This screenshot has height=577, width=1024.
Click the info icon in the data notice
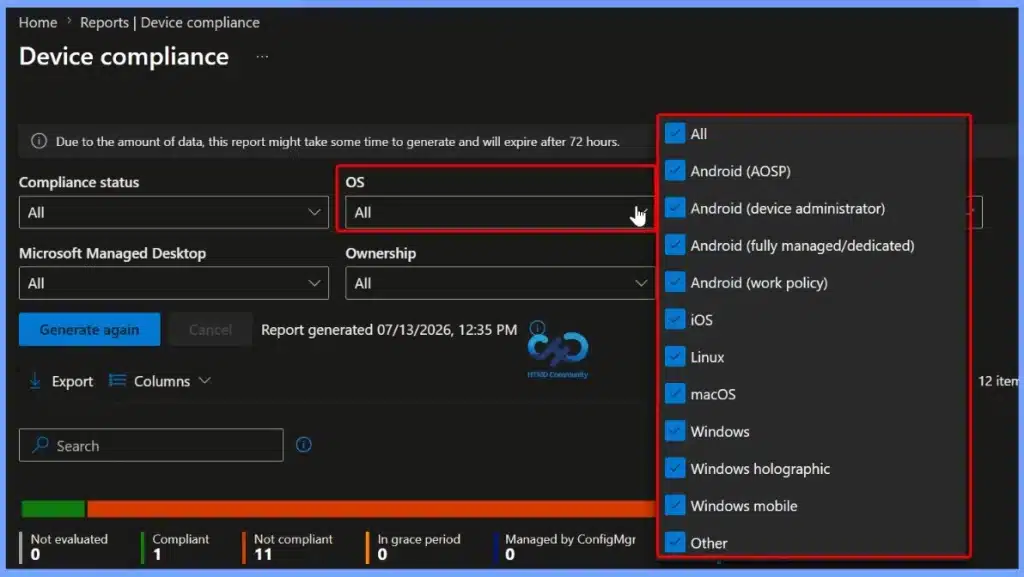(39, 141)
